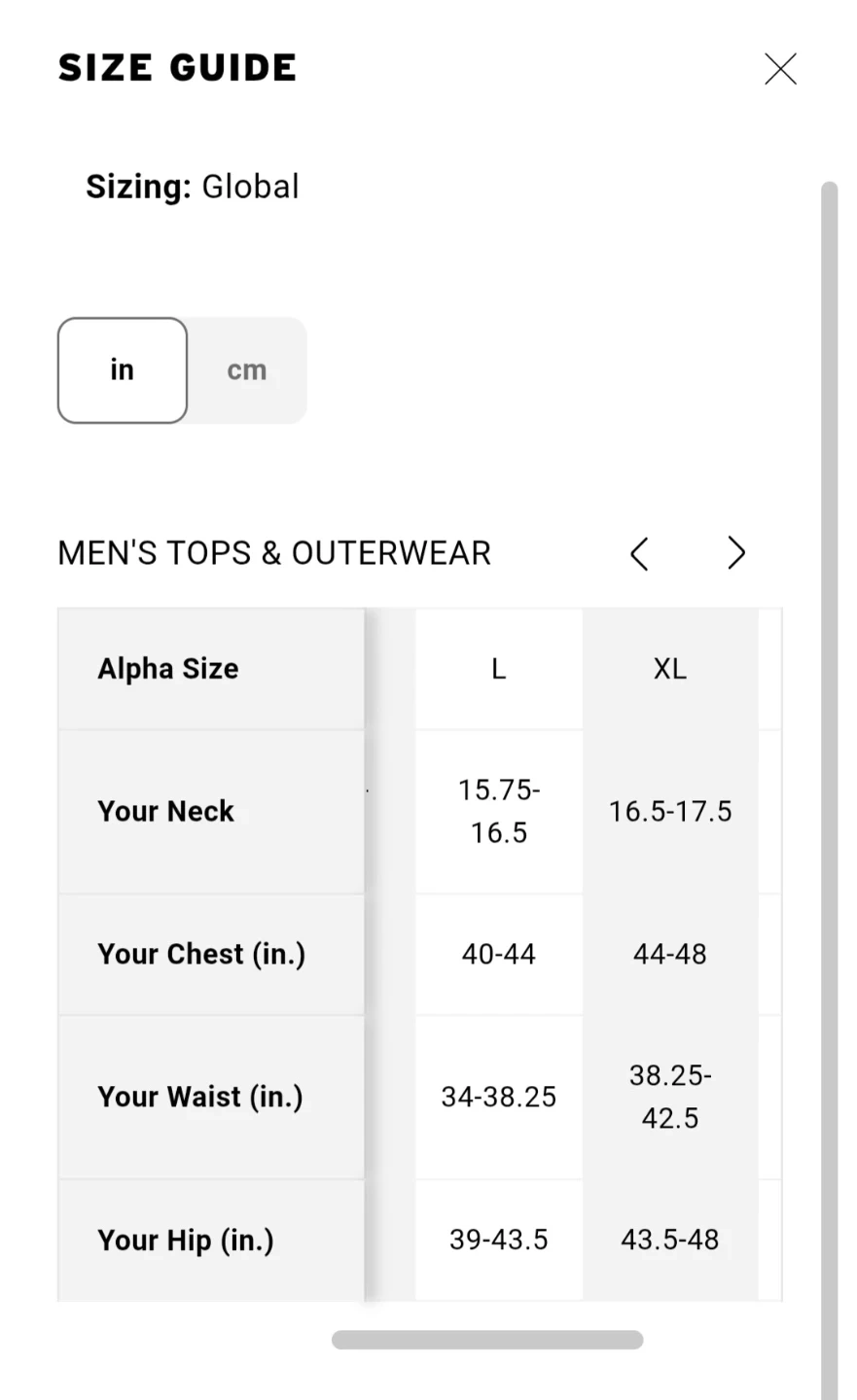The image size is (857, 1400).
Task: Click the L neck value 15.75-16.5
Action: tap(499, 811)
